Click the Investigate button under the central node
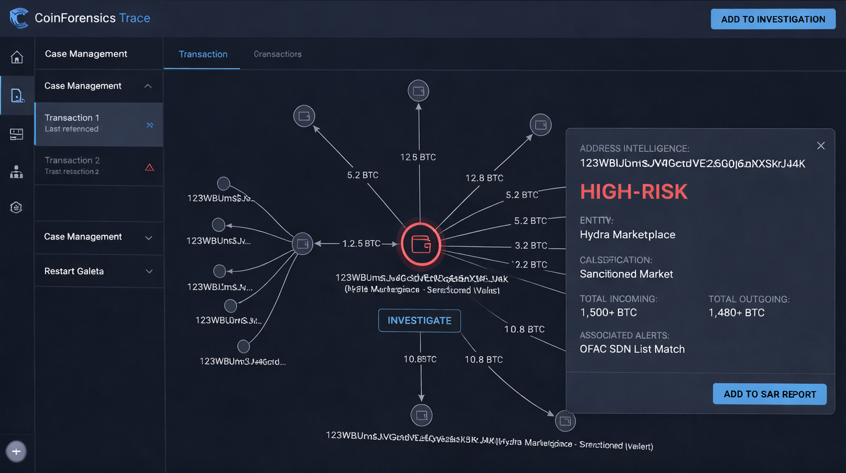Screen dimensions: 846x473 coord(419,320)
